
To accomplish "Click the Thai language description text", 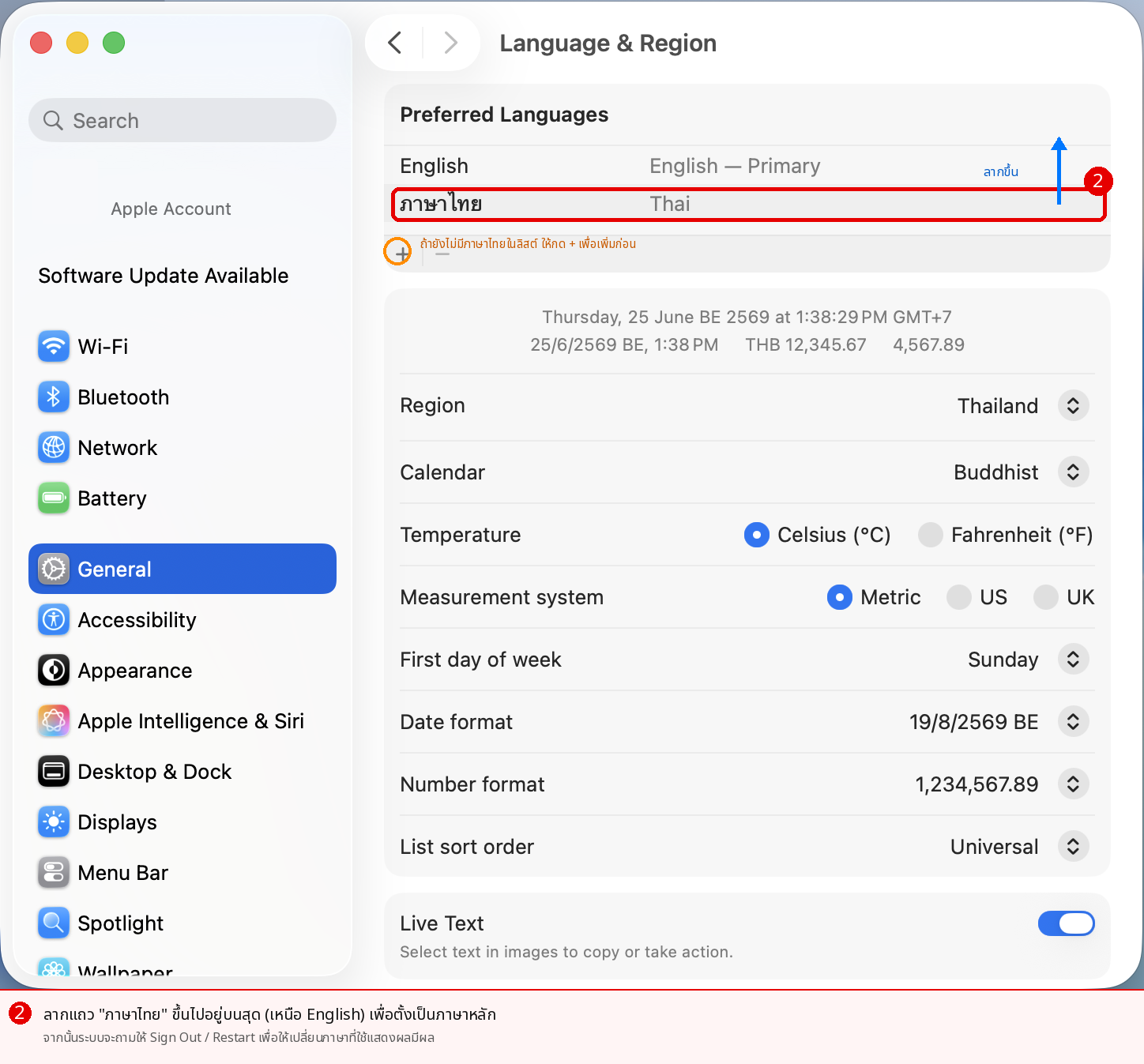I will point(670,204).
